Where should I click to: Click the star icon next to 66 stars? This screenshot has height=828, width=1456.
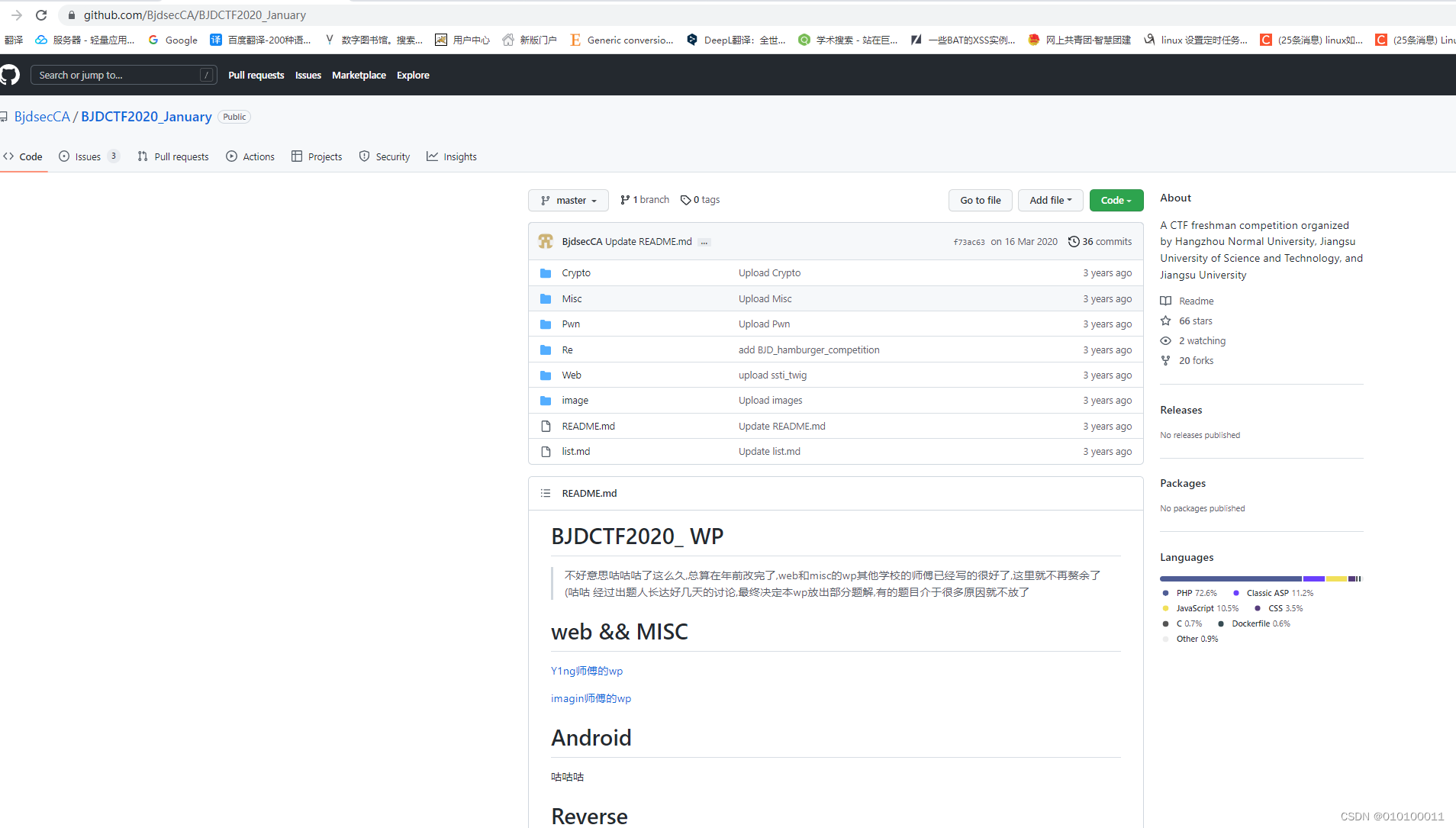[1165, 321]
